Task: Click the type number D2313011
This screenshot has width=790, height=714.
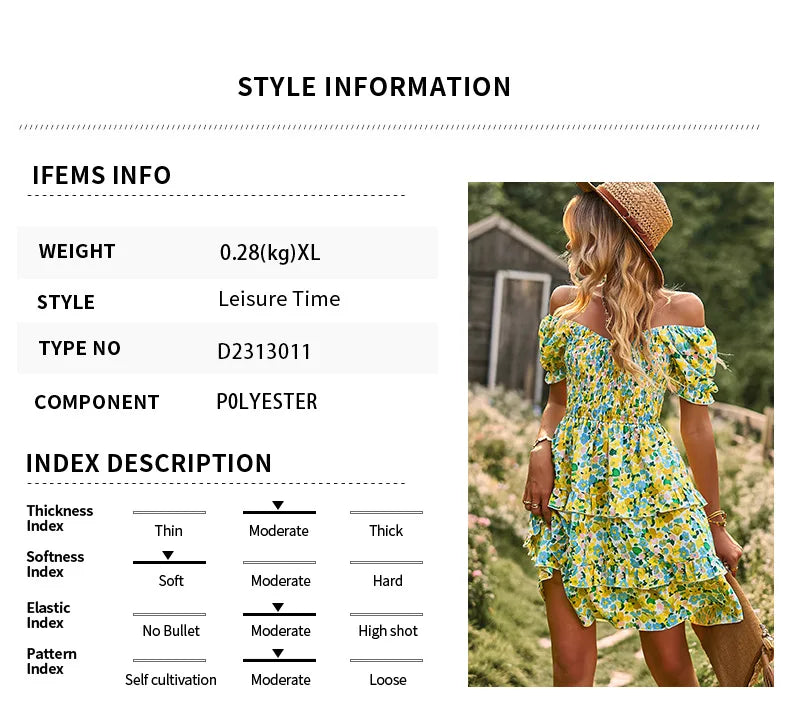Action: [x=264, y=352]
